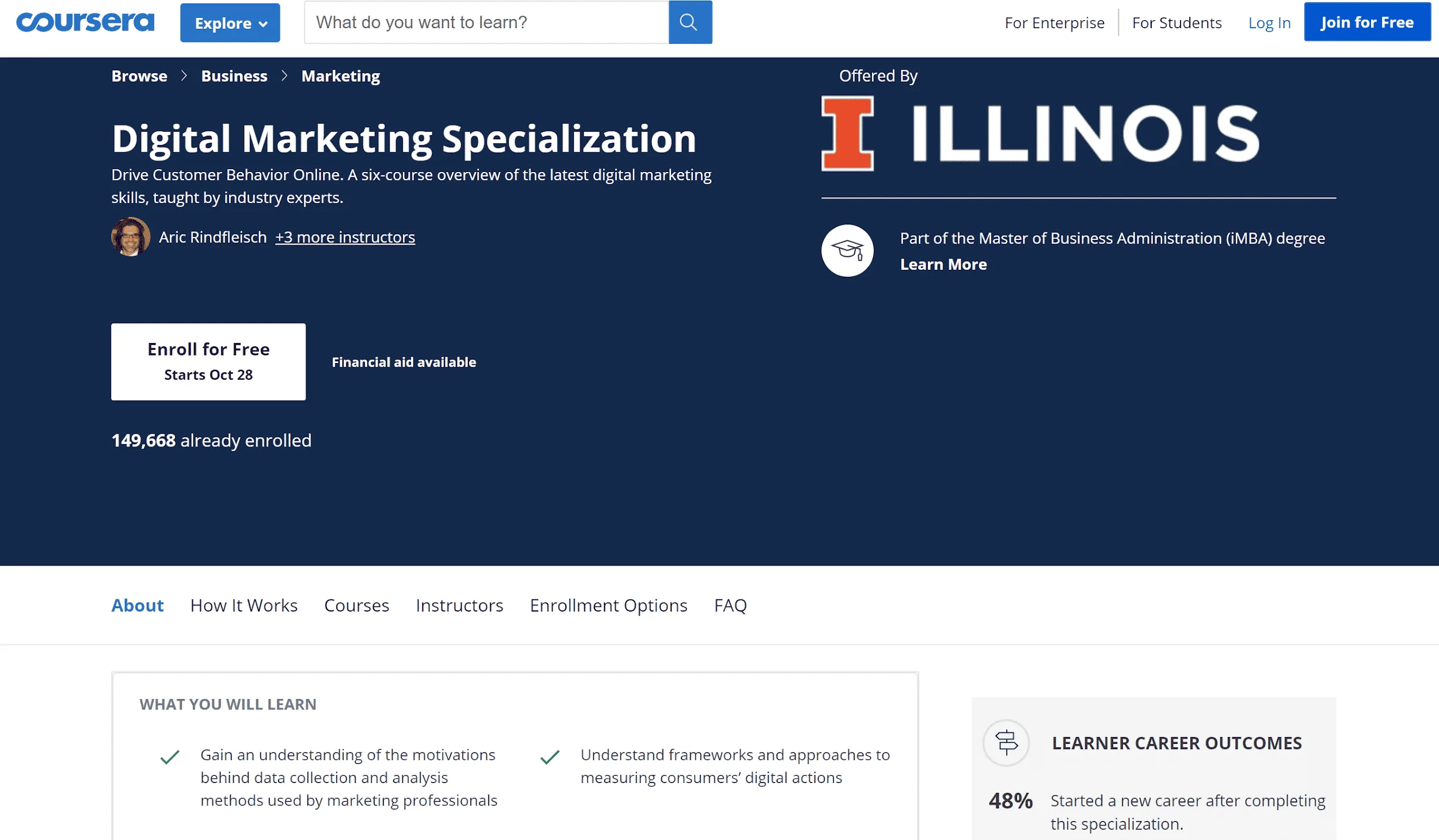Click the Join for Free button
This screenshot has width=1439, height=840.
point(1367,22)
